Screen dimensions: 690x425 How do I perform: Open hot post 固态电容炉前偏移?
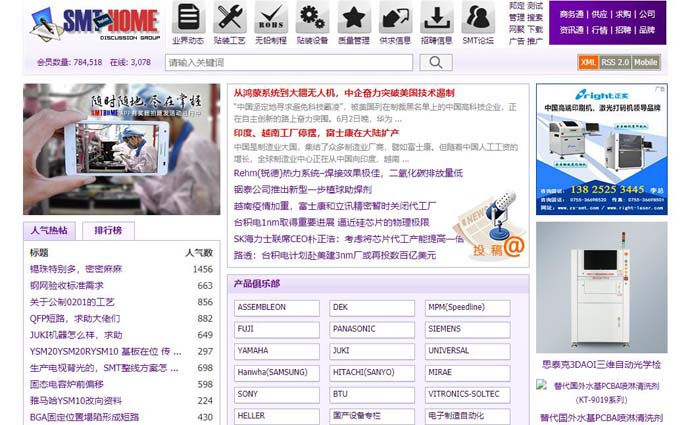(x=66, y=385)
